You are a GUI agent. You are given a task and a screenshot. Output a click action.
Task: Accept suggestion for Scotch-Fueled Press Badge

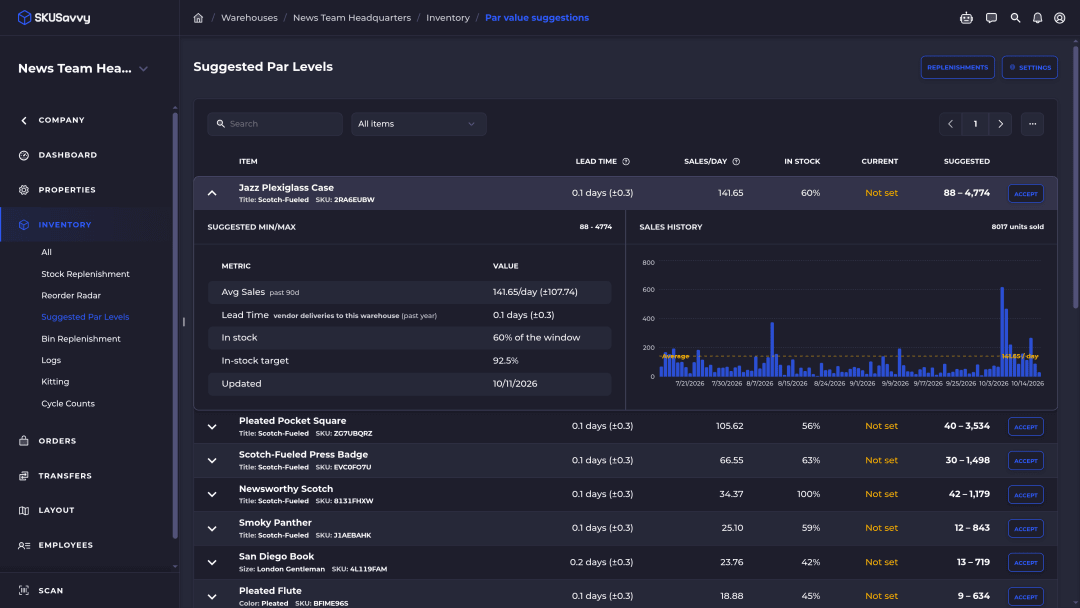1026,461
